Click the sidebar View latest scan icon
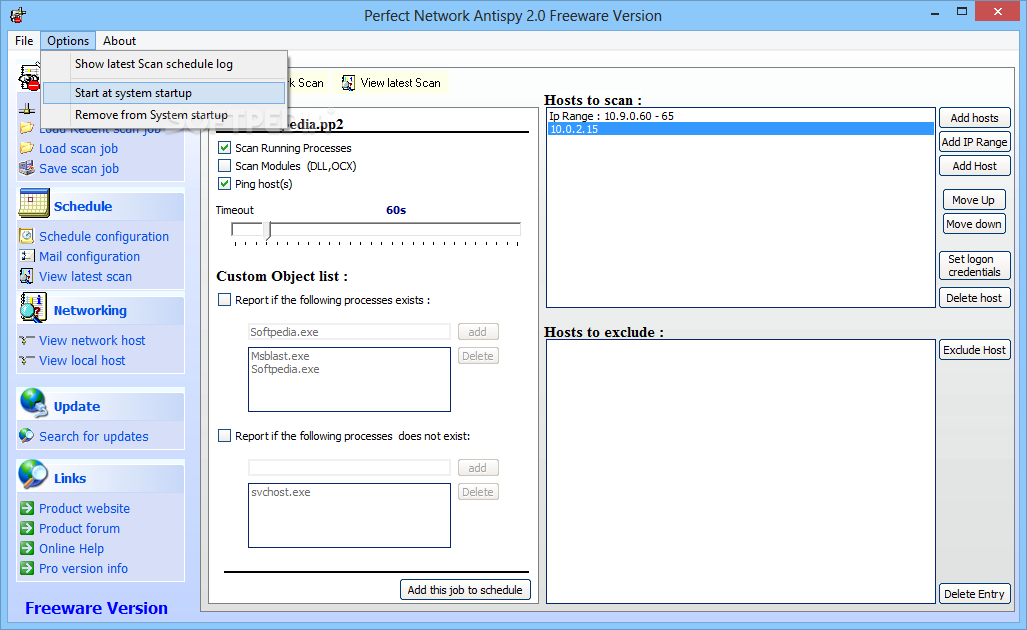 click(x=26, y=276)
